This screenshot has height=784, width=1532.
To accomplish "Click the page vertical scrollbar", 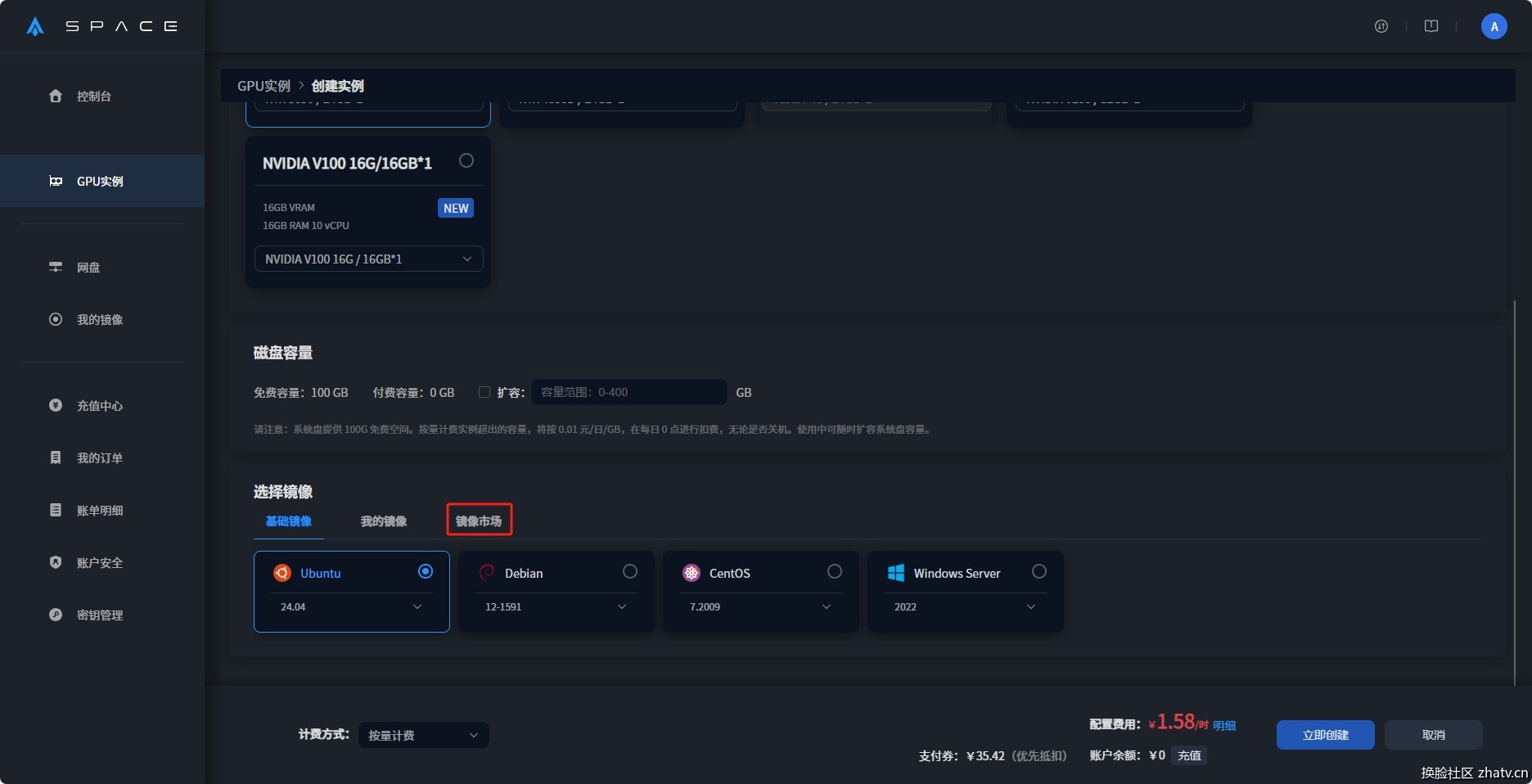I will [x=1515, y=491].
